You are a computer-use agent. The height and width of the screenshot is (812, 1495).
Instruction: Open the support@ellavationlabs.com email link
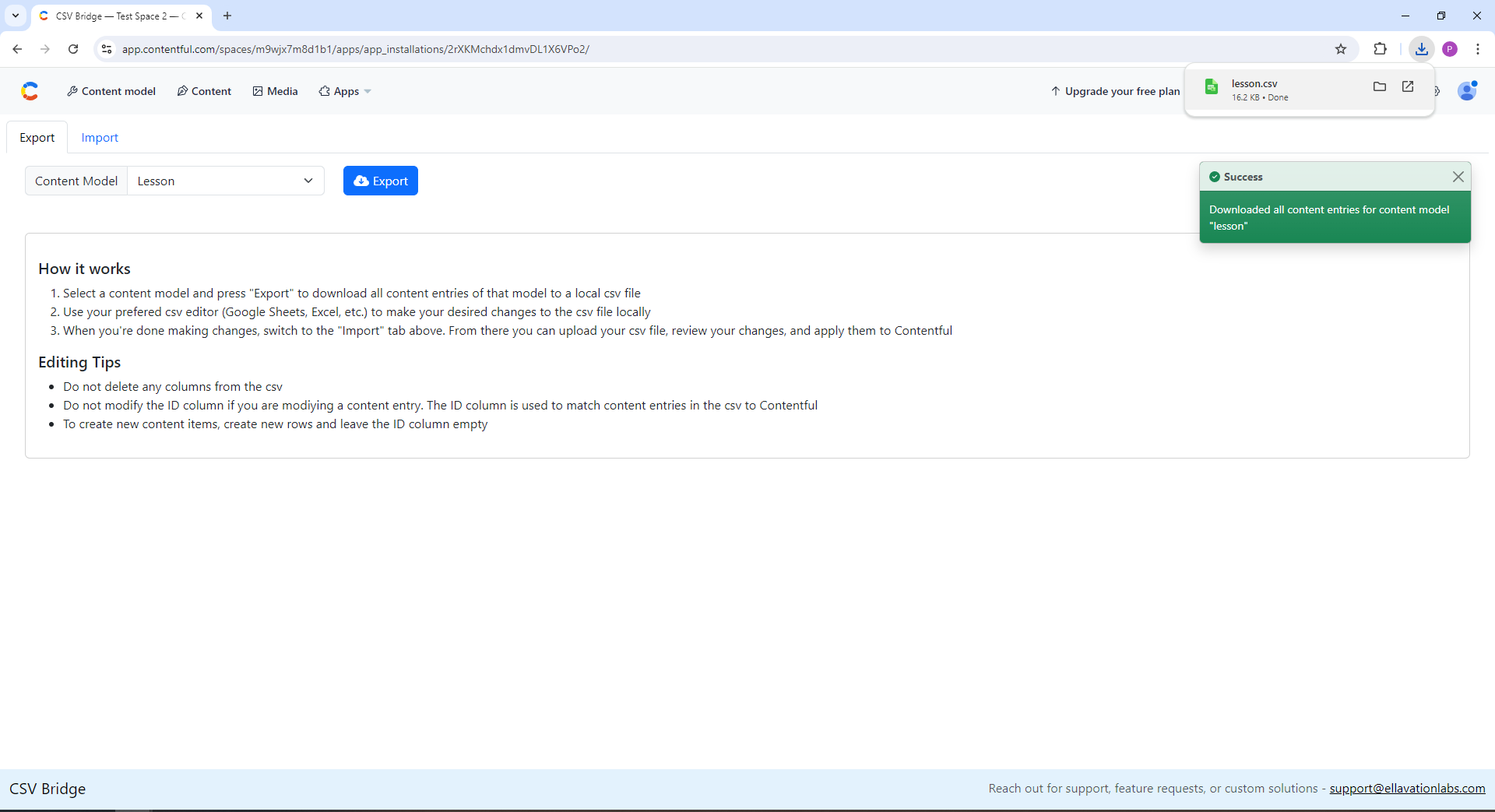(x=1407, y=788)
